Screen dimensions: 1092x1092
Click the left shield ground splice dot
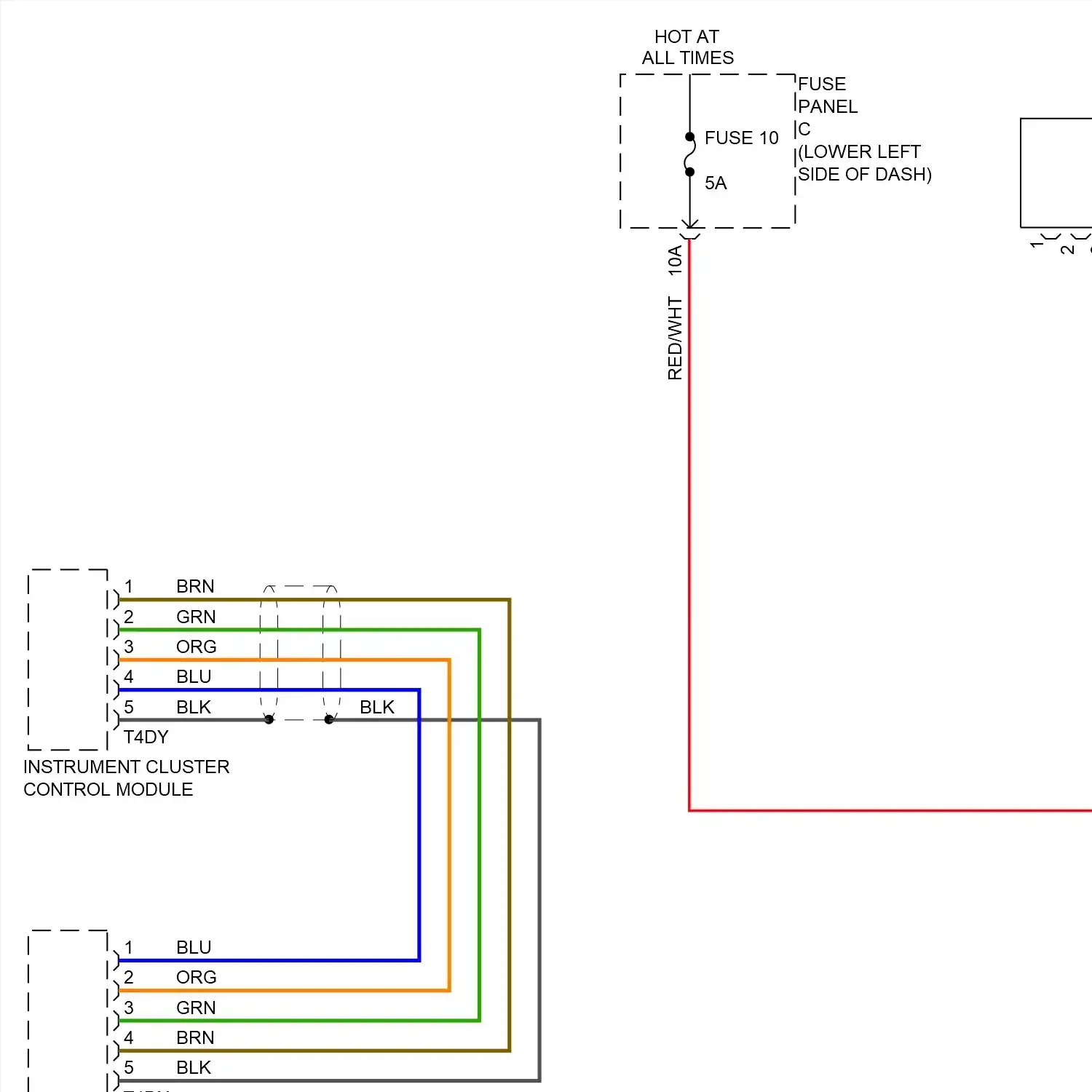click(269, 719)
